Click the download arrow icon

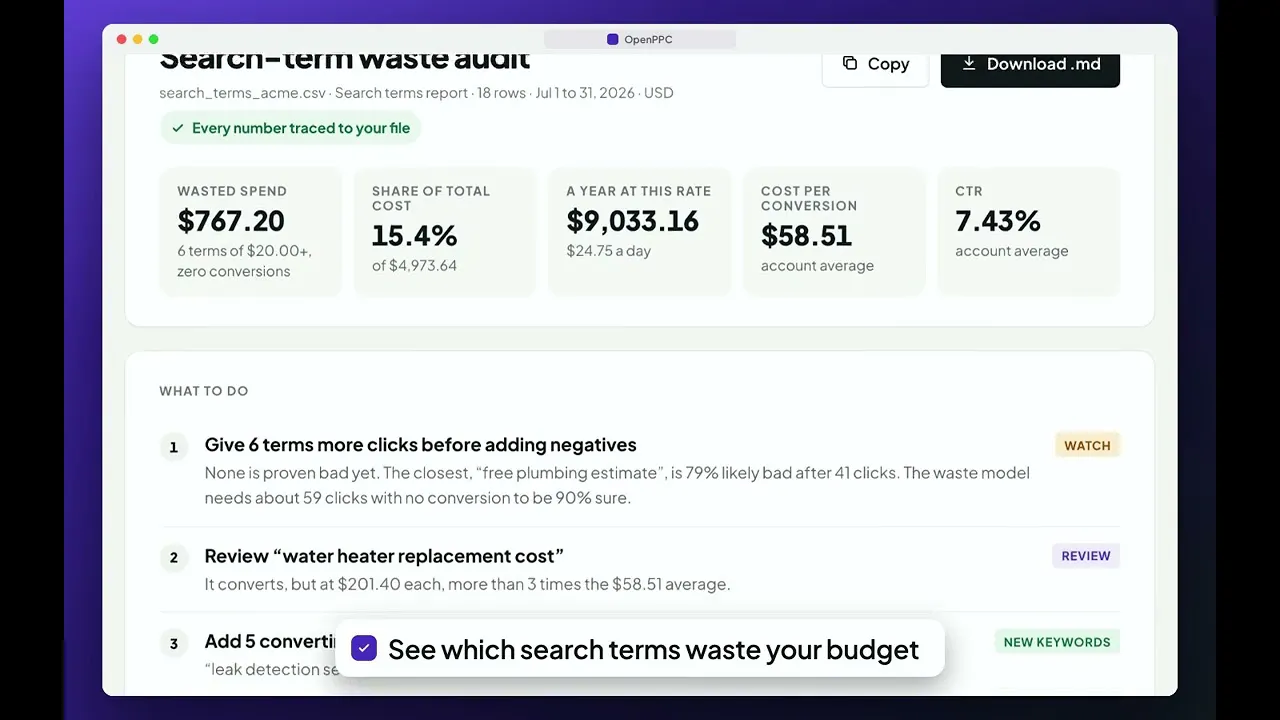click(x=968, y=63)
